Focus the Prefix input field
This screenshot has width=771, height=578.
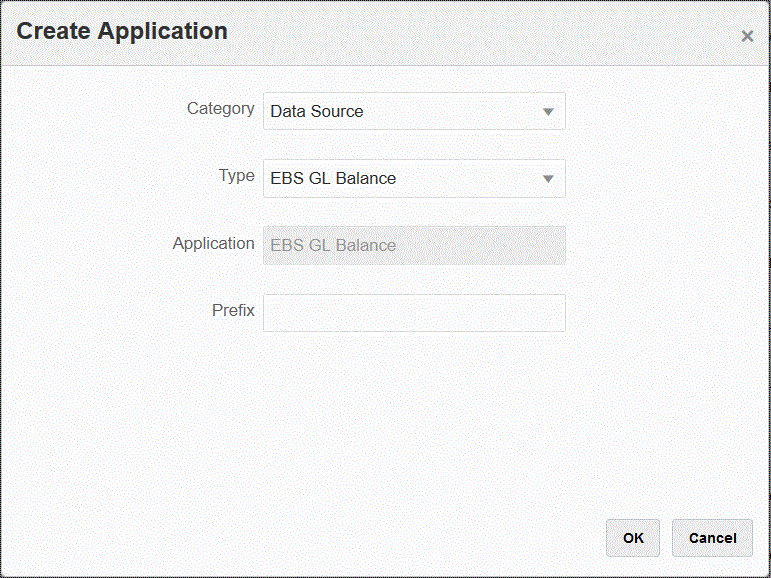click(414, 313)
